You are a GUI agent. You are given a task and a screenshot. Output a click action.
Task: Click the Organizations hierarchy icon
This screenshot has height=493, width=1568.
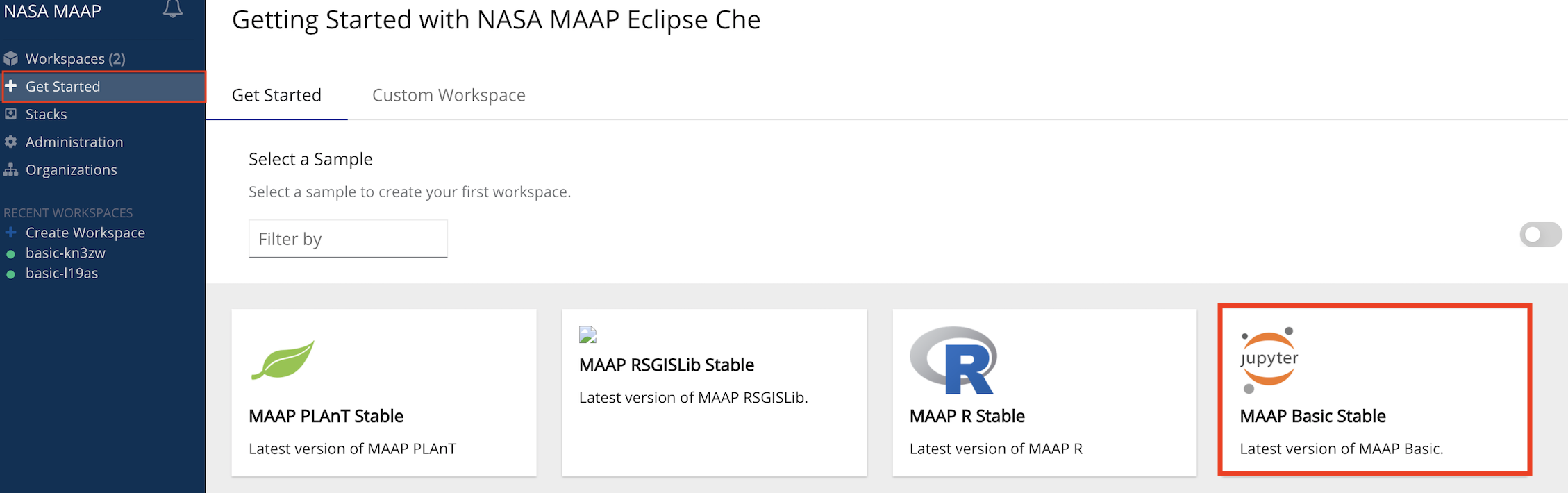click(10, 169)
